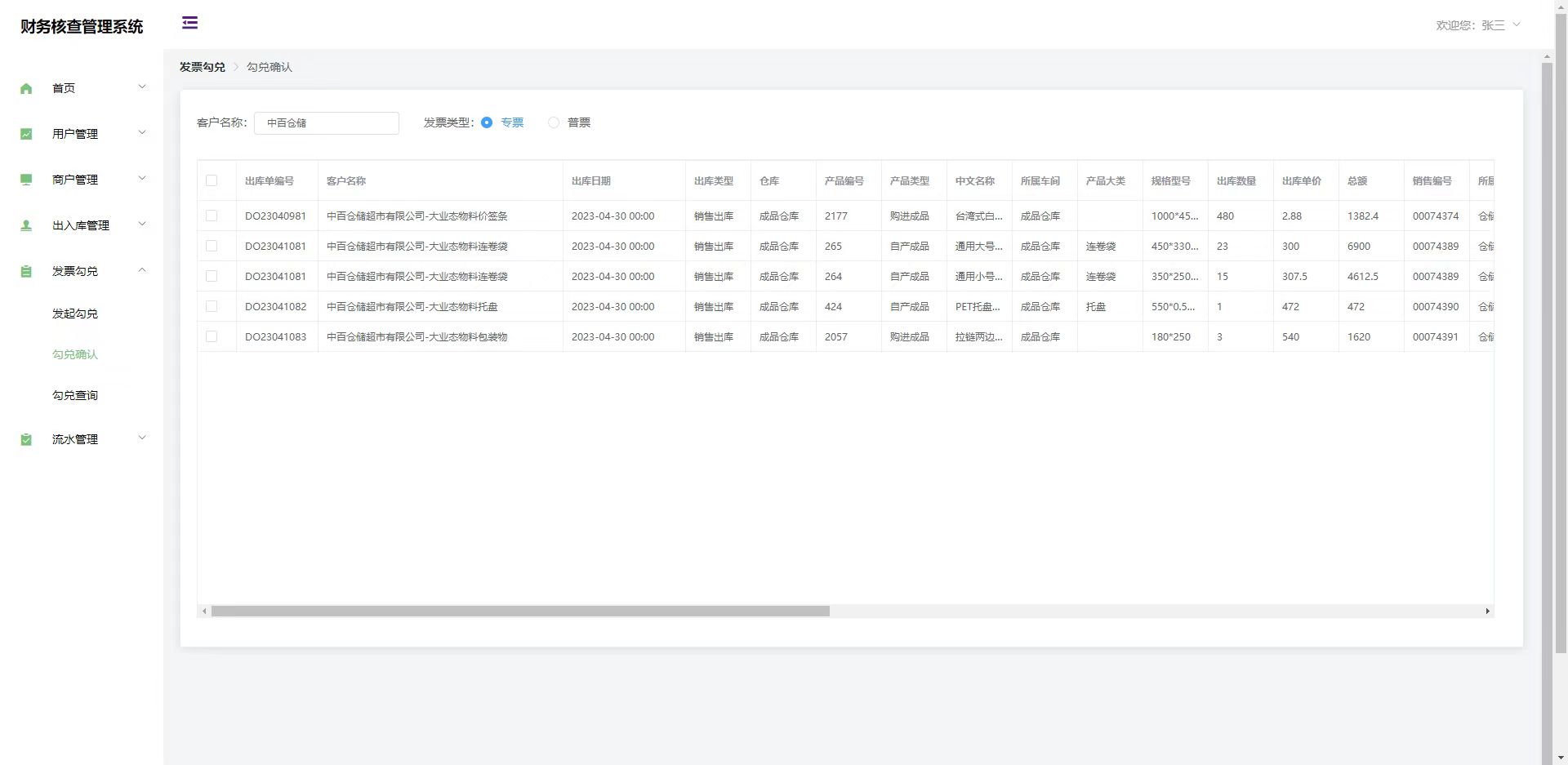Open the 流水管理 menu item
The image size is (1568, 765).
pos(75,439)
